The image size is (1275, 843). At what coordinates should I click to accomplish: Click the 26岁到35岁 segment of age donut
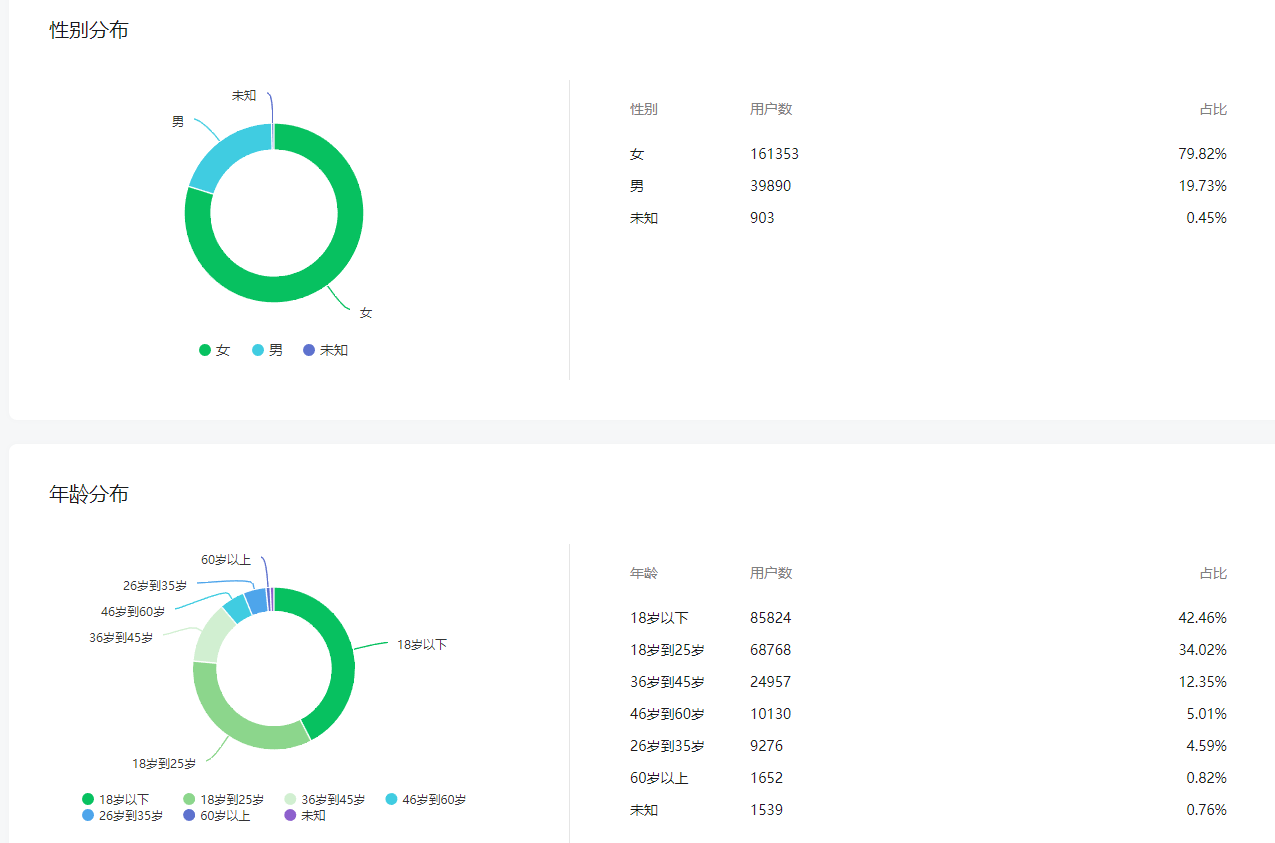coord(255,600)
